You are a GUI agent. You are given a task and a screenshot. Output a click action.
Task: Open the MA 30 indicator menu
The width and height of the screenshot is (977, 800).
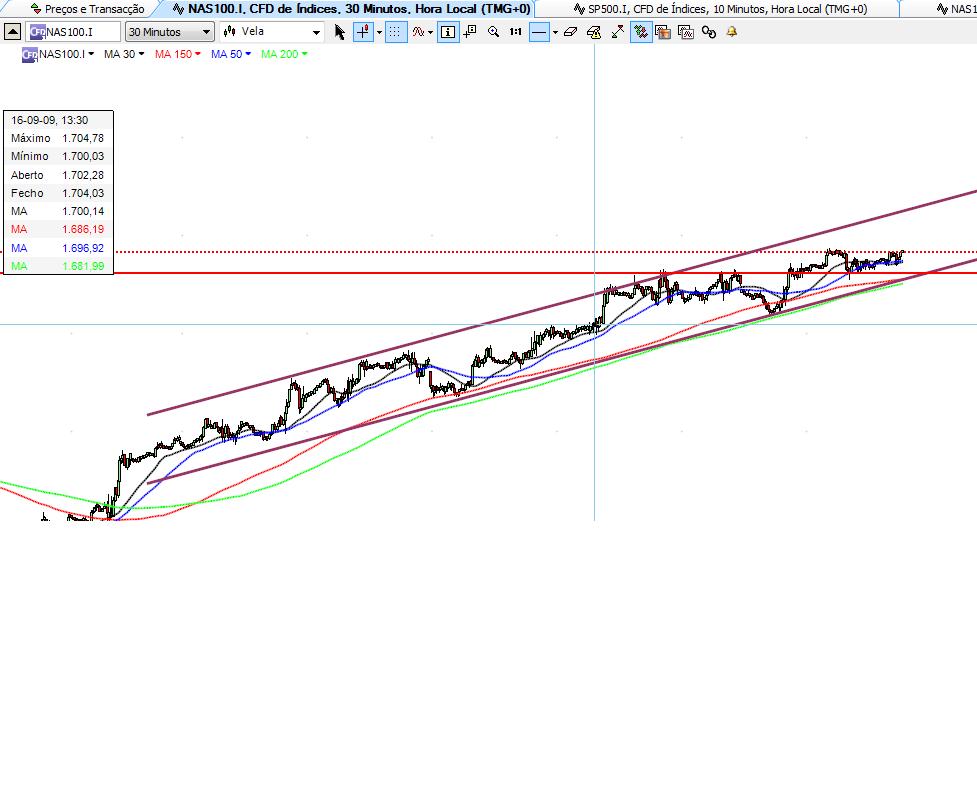pos(124,54)
